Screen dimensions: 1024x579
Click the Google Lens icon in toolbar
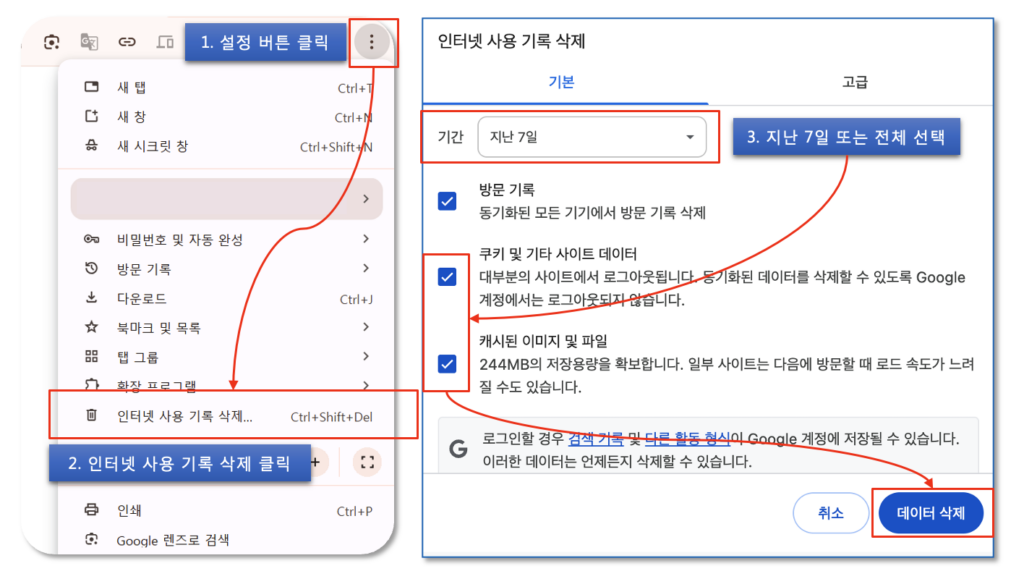pos(52,42)
